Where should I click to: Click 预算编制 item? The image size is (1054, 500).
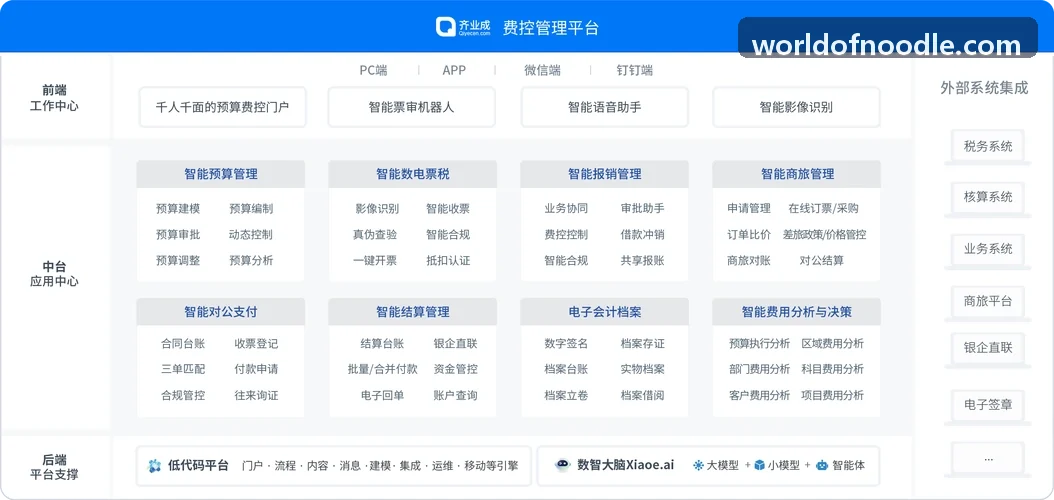tap(251, 208)
